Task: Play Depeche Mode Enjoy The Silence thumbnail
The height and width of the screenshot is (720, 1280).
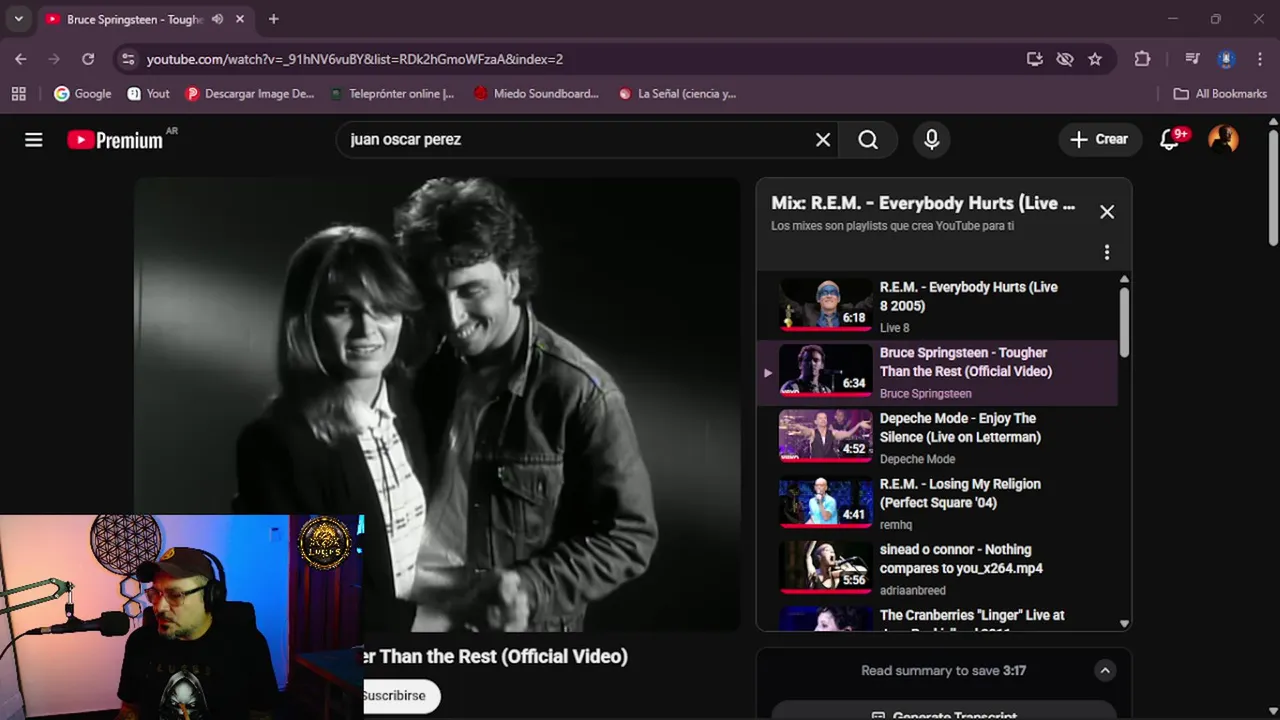Action: click(825, 435)
